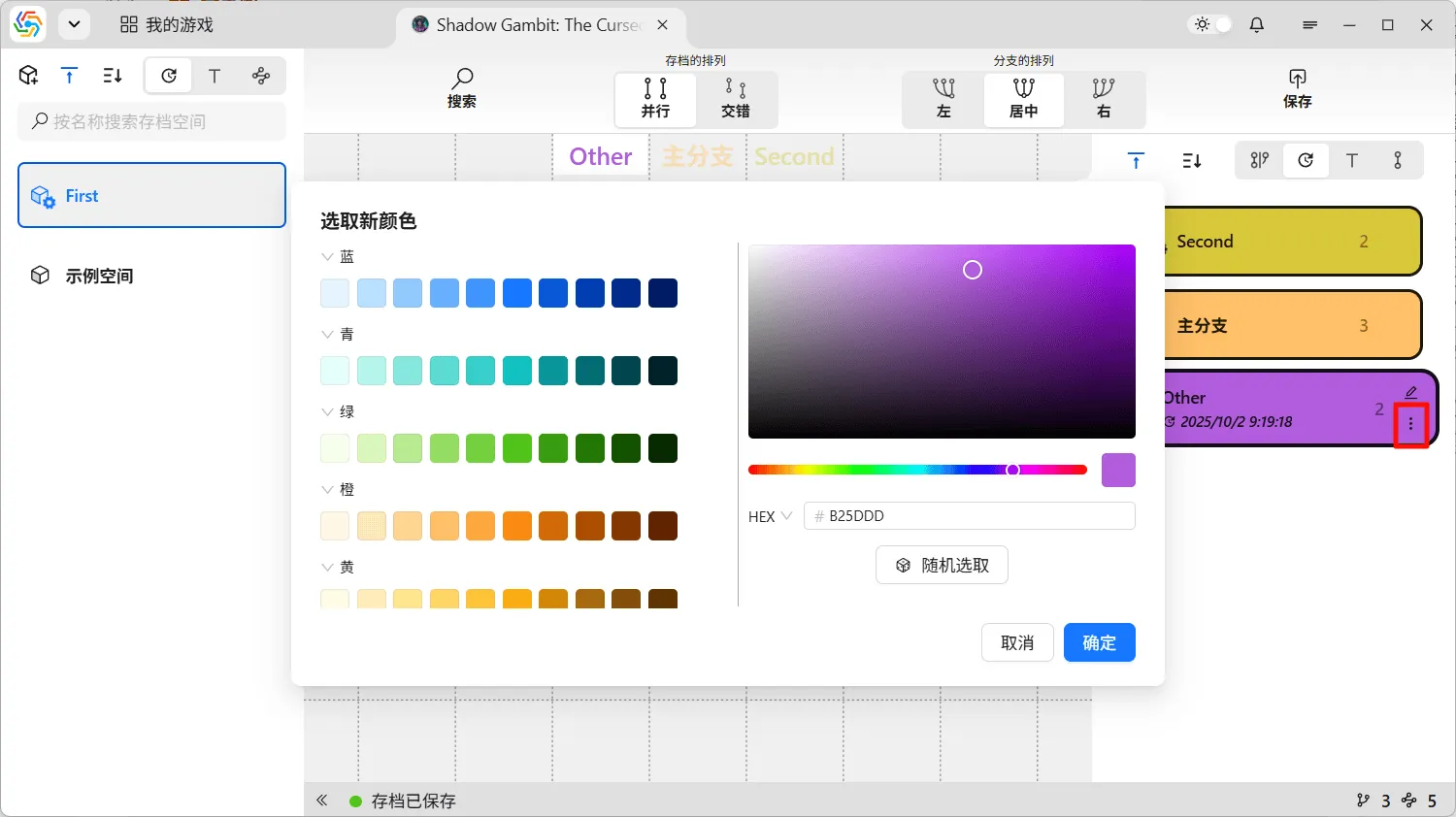Collapse the blue (蓝) color group
Image resolution: width=1456 pixels, height=817 pixels.
(x=327, y=257)
